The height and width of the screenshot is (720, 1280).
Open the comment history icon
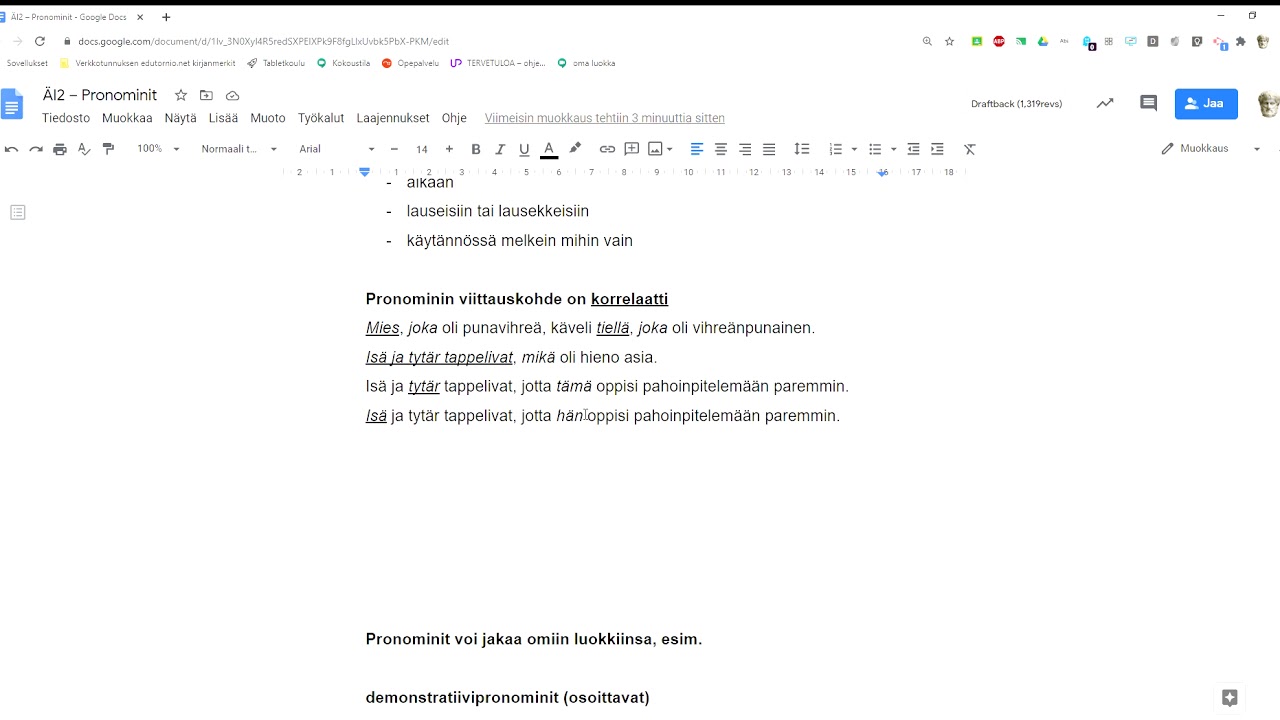[1149, 103]
